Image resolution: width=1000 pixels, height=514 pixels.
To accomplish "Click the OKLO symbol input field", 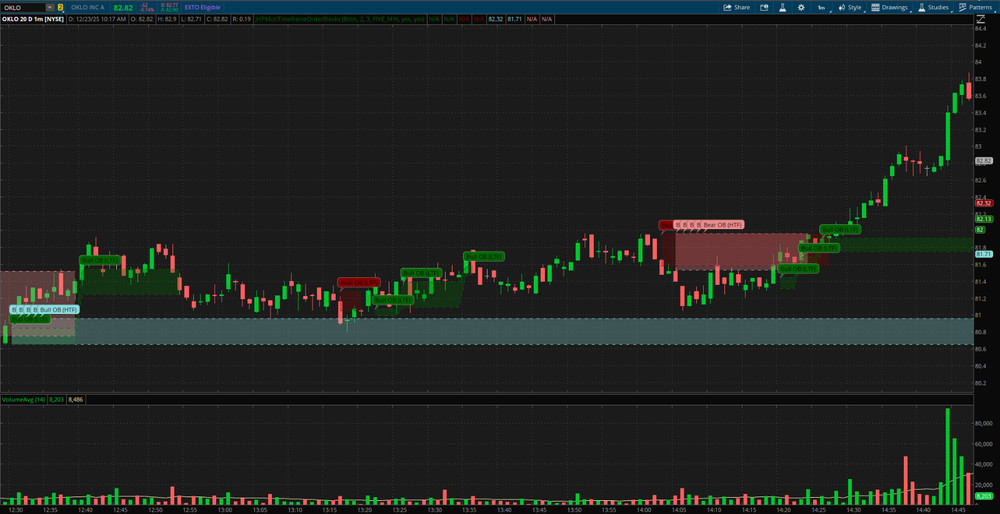I will click(x=24, y=7).
